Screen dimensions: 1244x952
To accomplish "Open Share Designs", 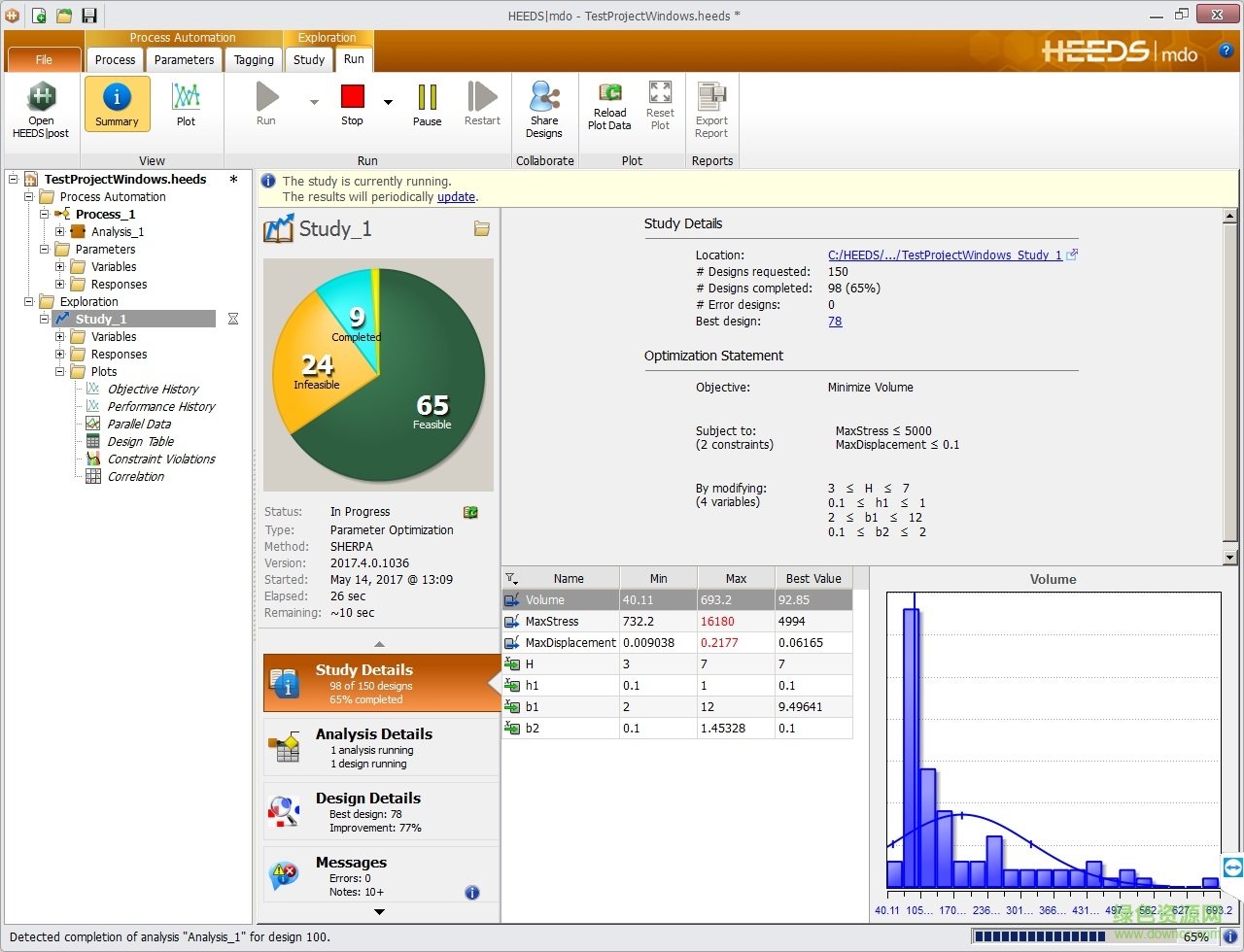I will click(x=544, y=97).
